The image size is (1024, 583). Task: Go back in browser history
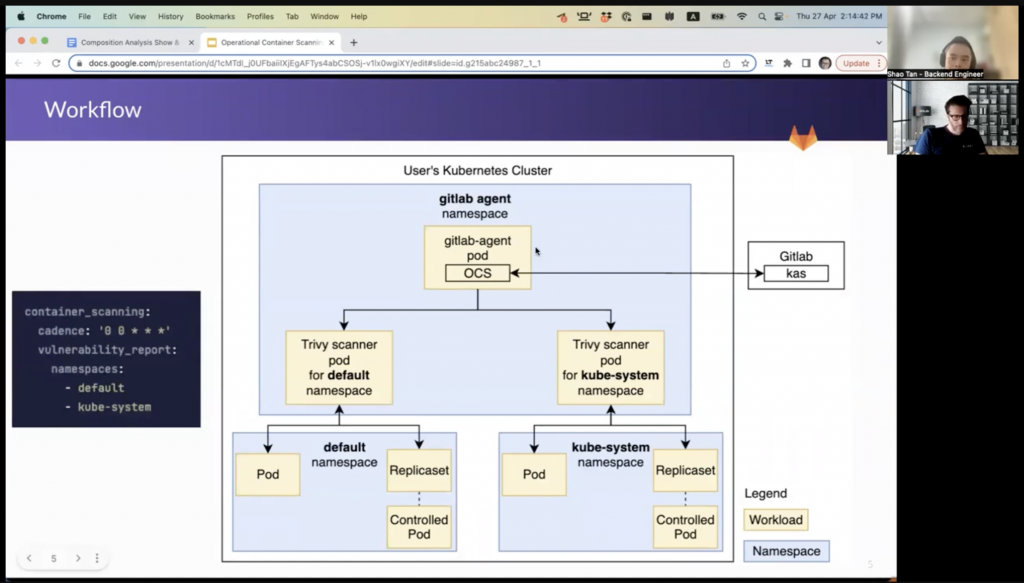coord(18,63)
